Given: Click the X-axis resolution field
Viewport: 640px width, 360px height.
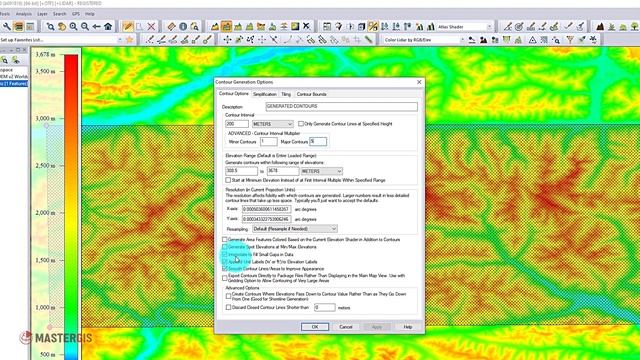Looking at the screenshot, I should 267,209.
